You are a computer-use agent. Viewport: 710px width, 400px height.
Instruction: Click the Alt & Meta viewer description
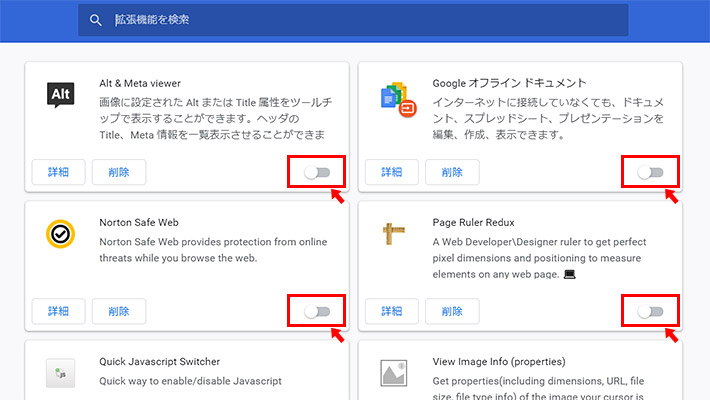(216, 118)
